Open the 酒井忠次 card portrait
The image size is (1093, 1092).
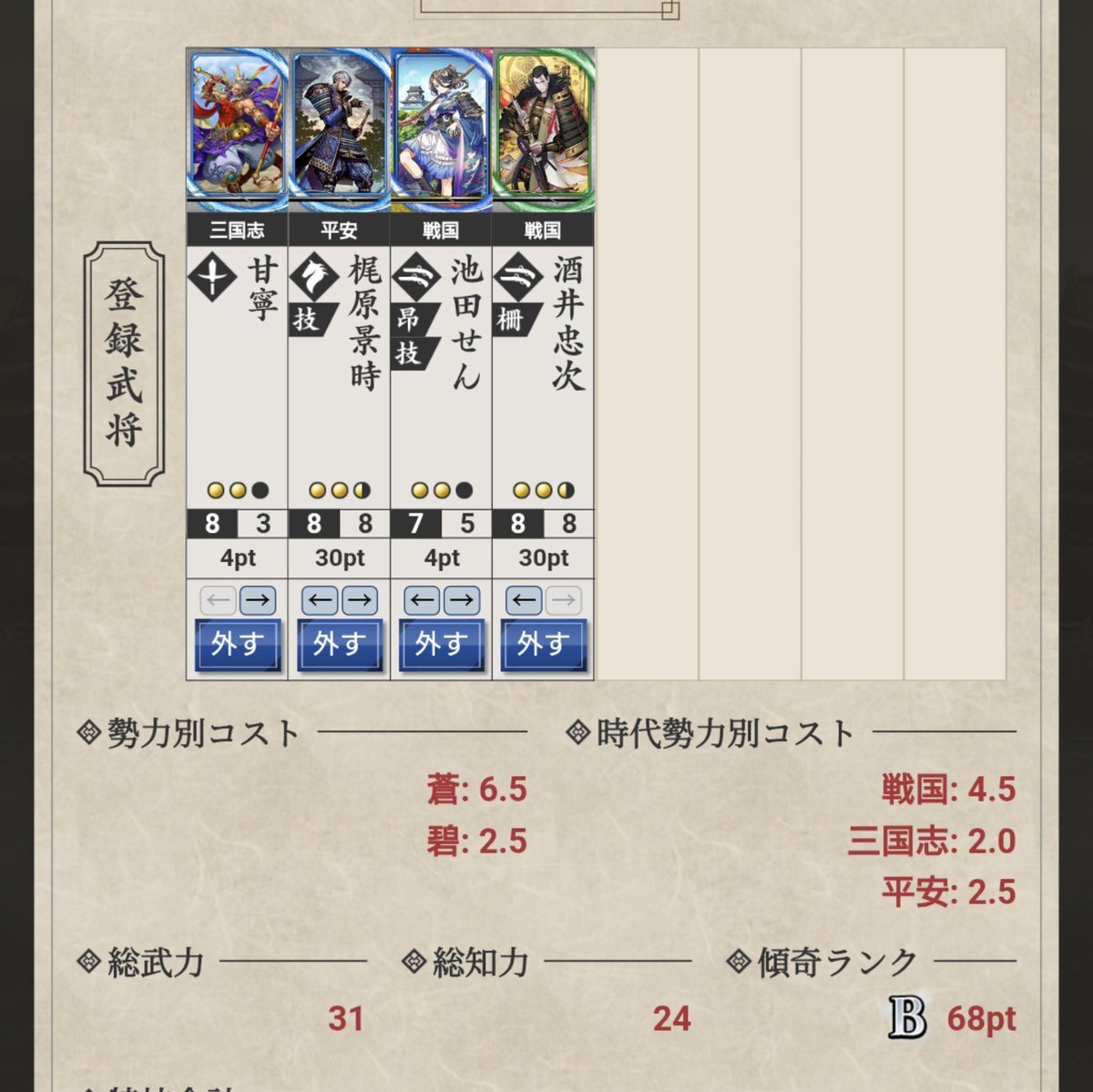tap(543, 124)
